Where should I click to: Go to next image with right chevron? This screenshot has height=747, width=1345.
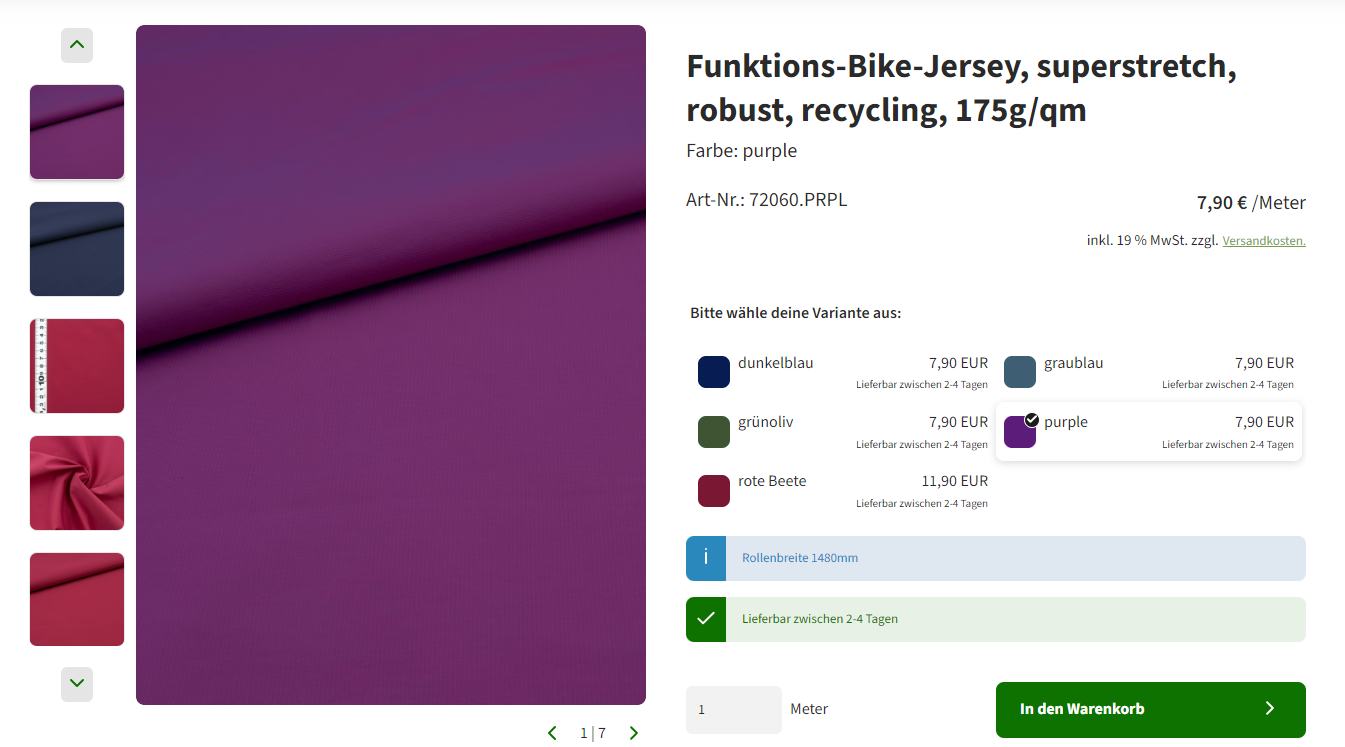pos(634,733)
